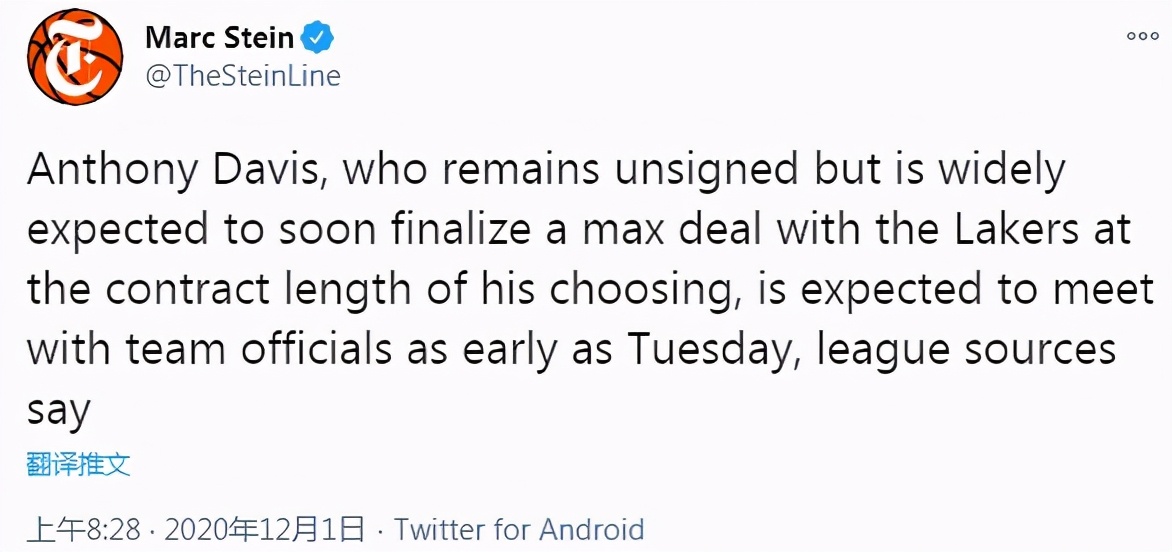Click the final word say
This screenshot has width=1172, height=552.
click(58, 412)
